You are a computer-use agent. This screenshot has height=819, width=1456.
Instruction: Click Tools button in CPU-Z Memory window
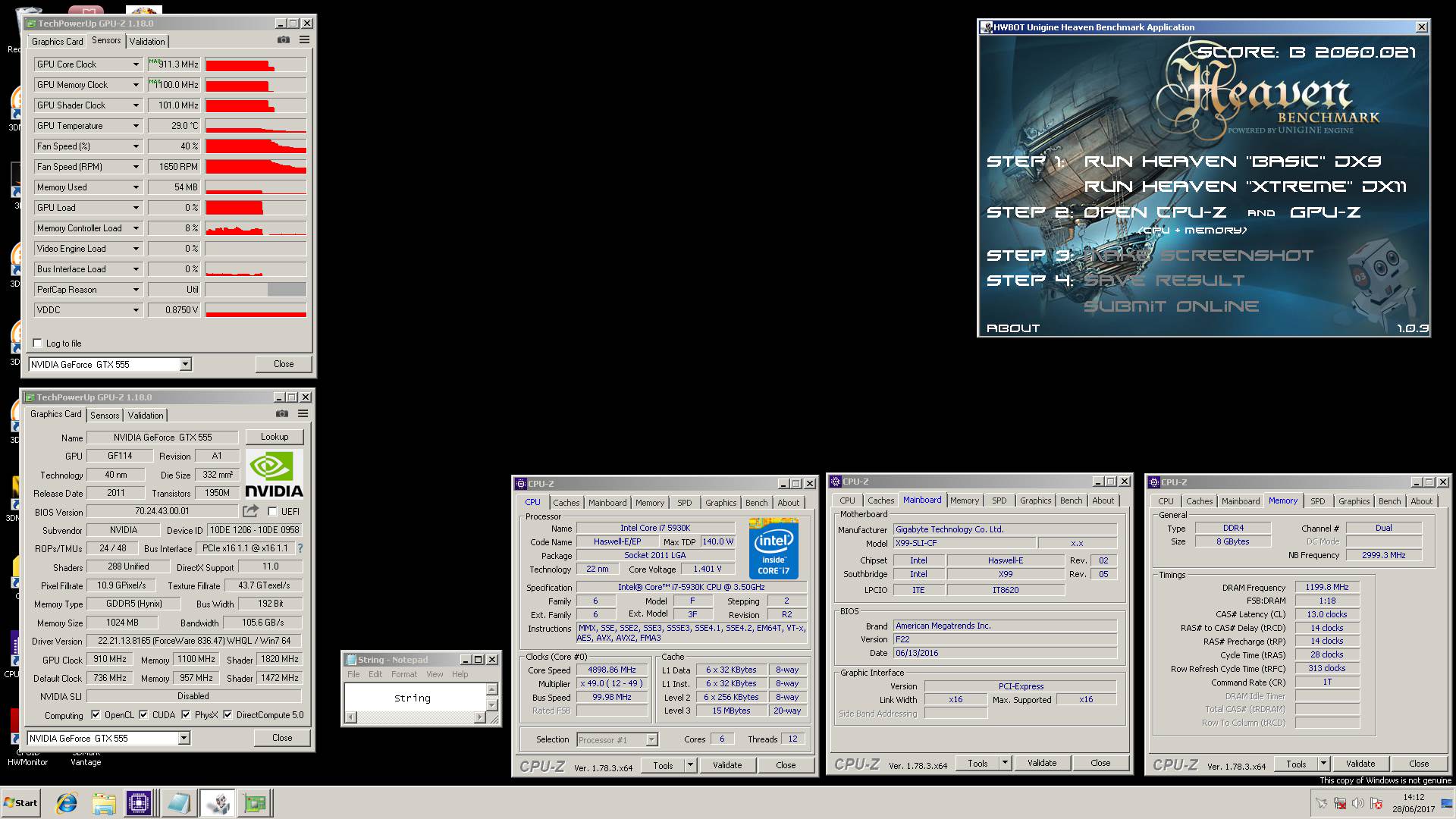point(1296,764)
